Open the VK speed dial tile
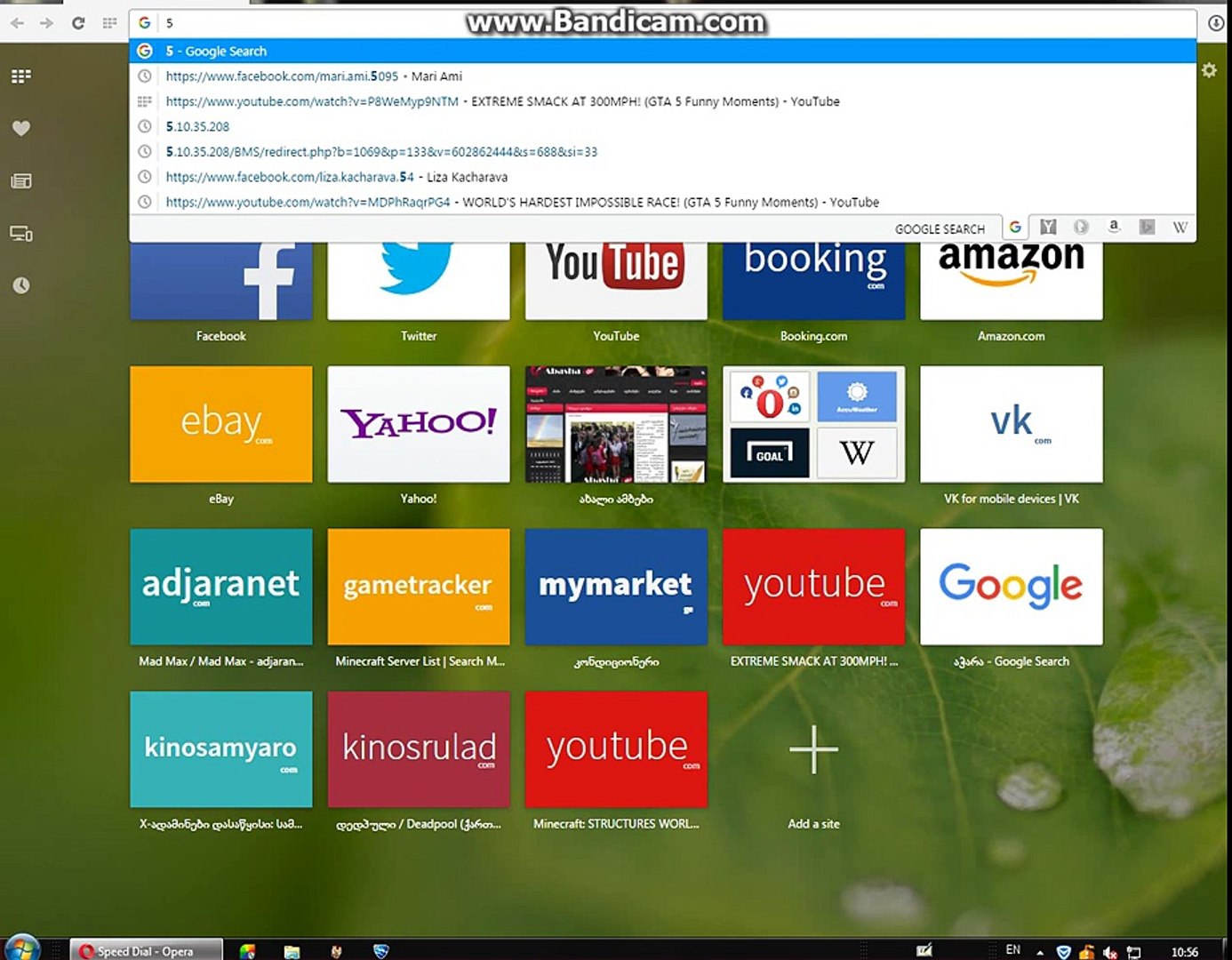Image resolution: width=1232 pixels, height=960 pixels. coord(1012,424)
